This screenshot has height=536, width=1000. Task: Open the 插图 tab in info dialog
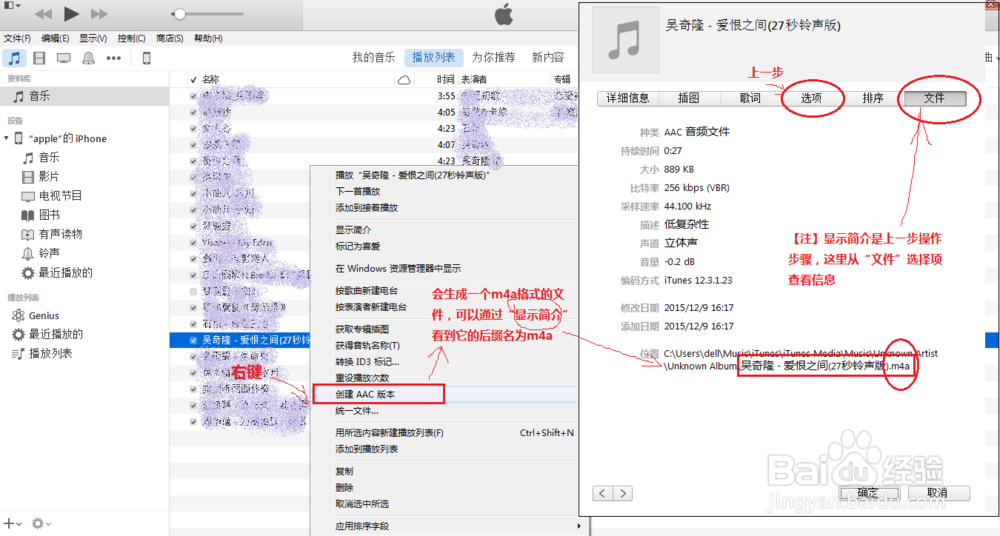(689, 98)
